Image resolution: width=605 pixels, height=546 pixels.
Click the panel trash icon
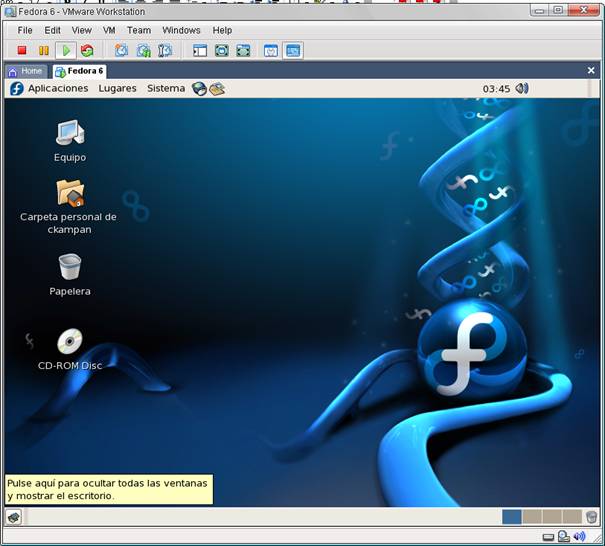pos(591,517)
